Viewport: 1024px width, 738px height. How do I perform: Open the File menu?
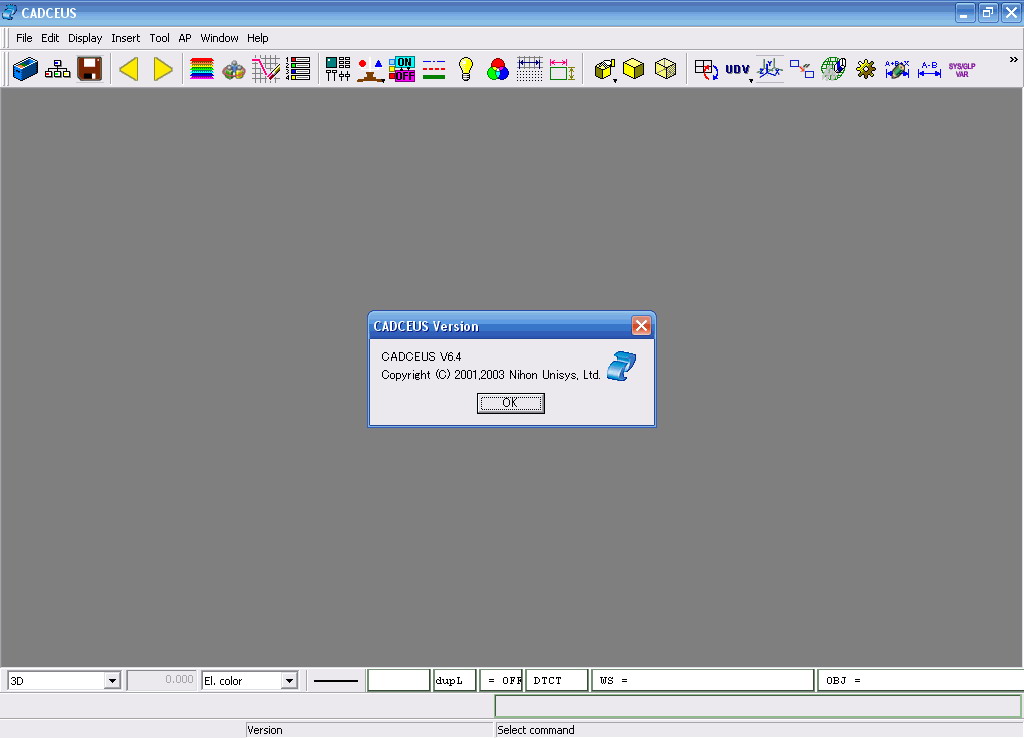point(24,38)
